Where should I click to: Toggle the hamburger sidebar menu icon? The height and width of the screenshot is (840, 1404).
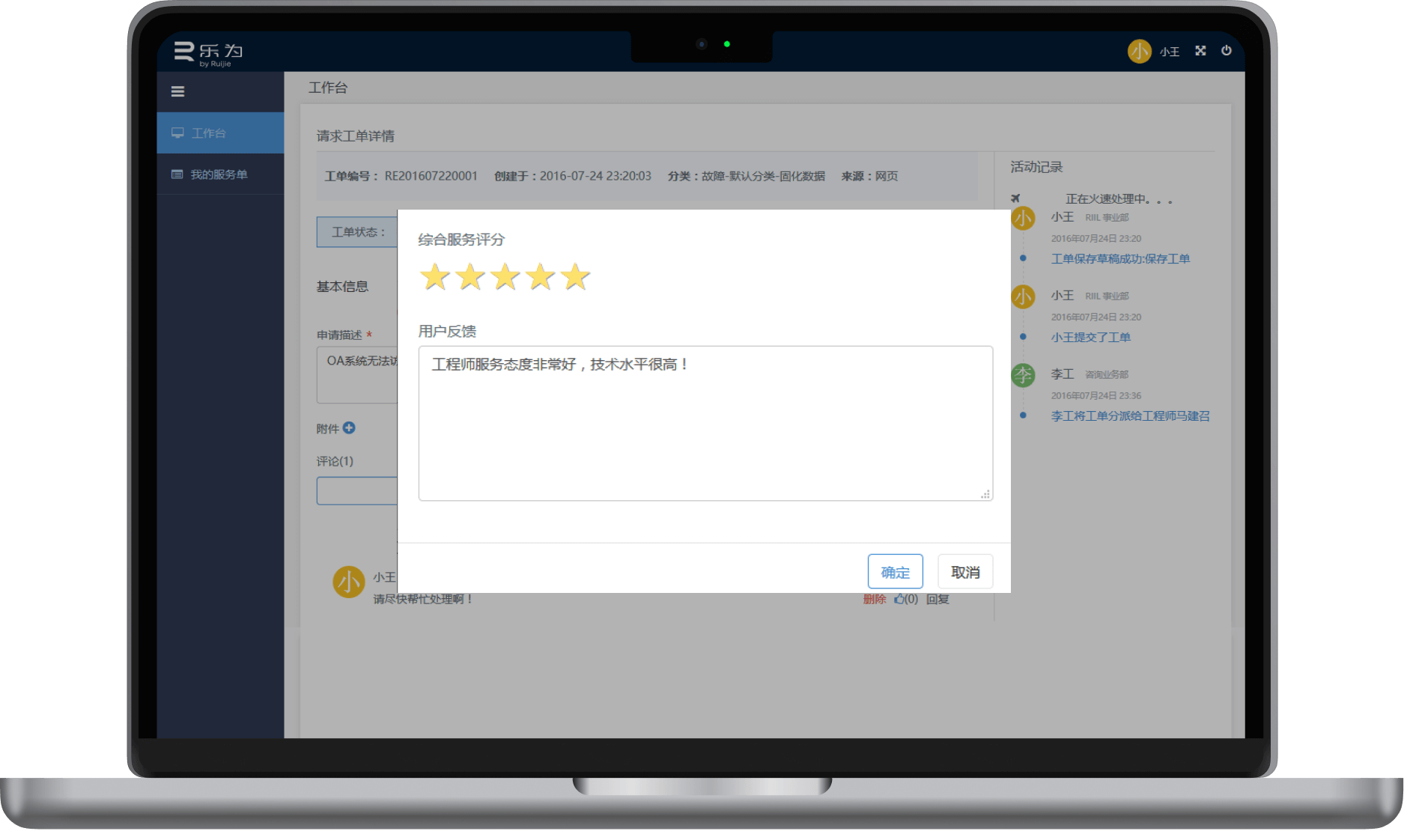tap(177, 91)
